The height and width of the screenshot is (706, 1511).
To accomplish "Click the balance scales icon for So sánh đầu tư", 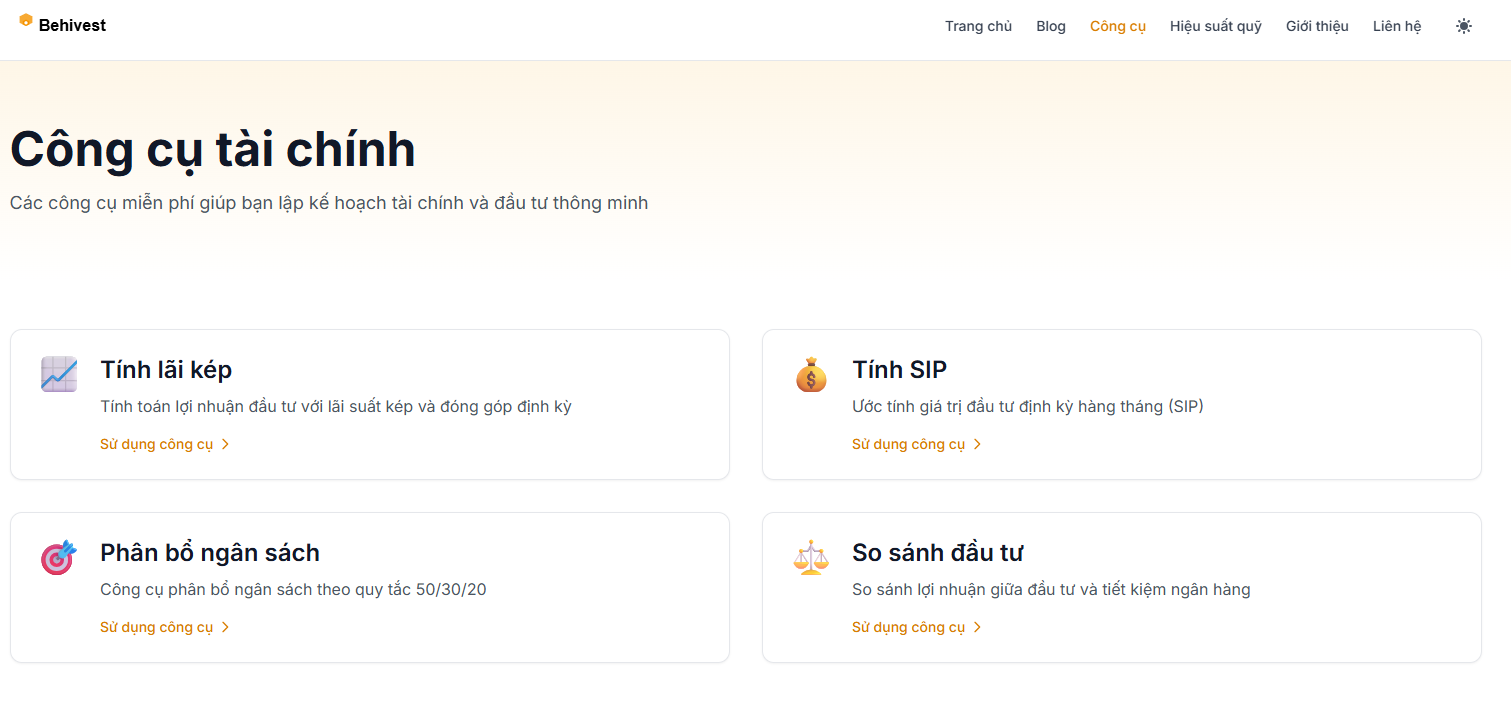I will click(810, 557).
